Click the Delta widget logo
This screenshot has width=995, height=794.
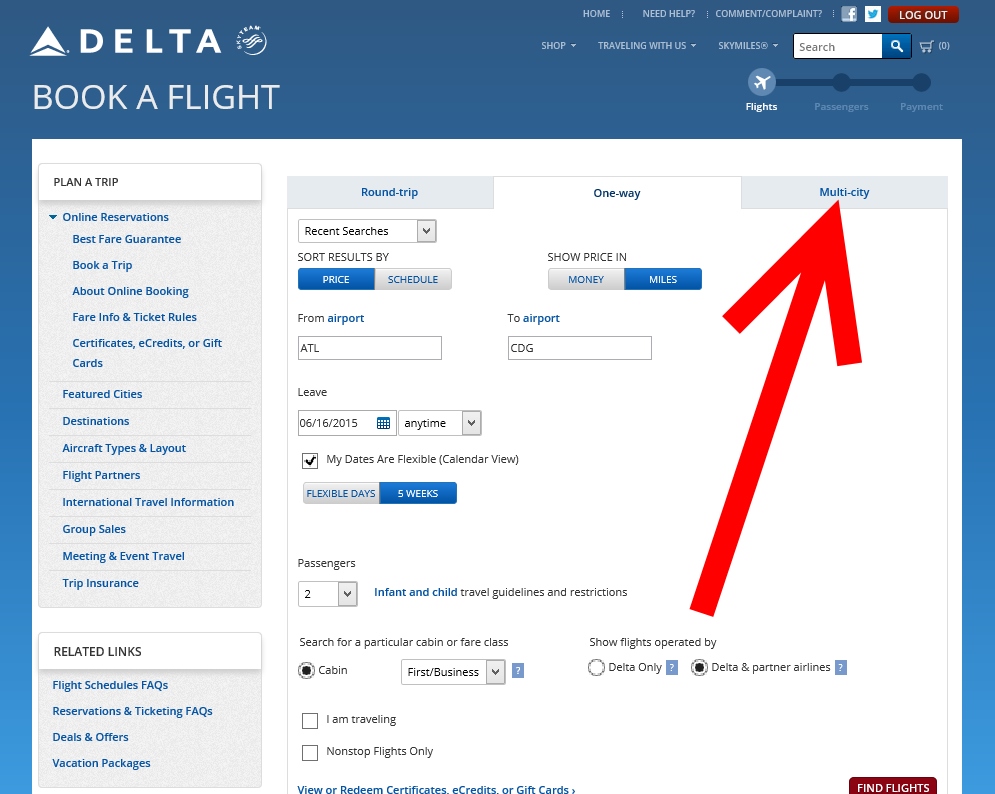tap(250, 40)
